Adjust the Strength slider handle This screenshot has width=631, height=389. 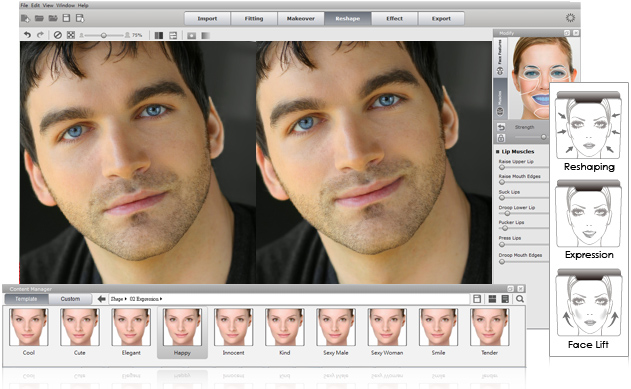click(544, 137)
